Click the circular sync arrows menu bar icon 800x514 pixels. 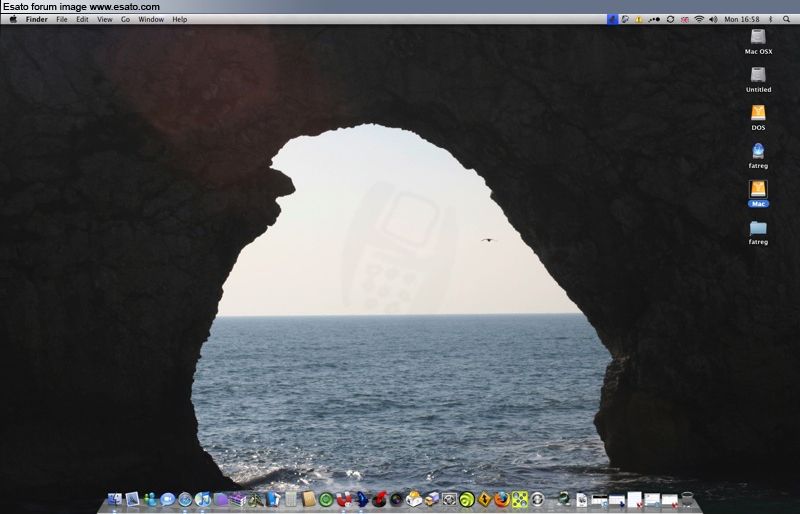(x=670, y=19)
